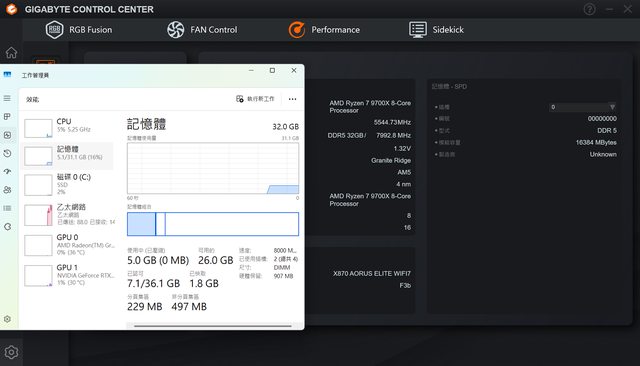
Task: Open Task Manager startup apps icon
Action: 7,172
